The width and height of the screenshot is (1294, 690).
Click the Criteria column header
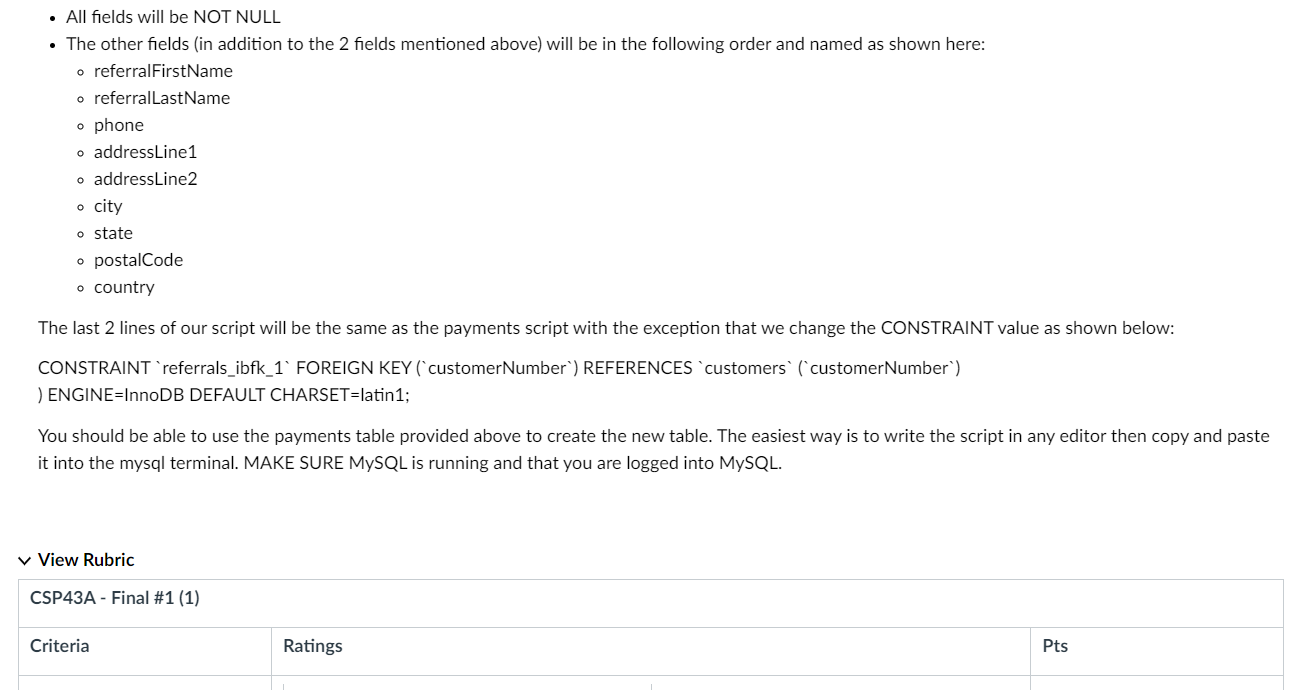(58, 646)
